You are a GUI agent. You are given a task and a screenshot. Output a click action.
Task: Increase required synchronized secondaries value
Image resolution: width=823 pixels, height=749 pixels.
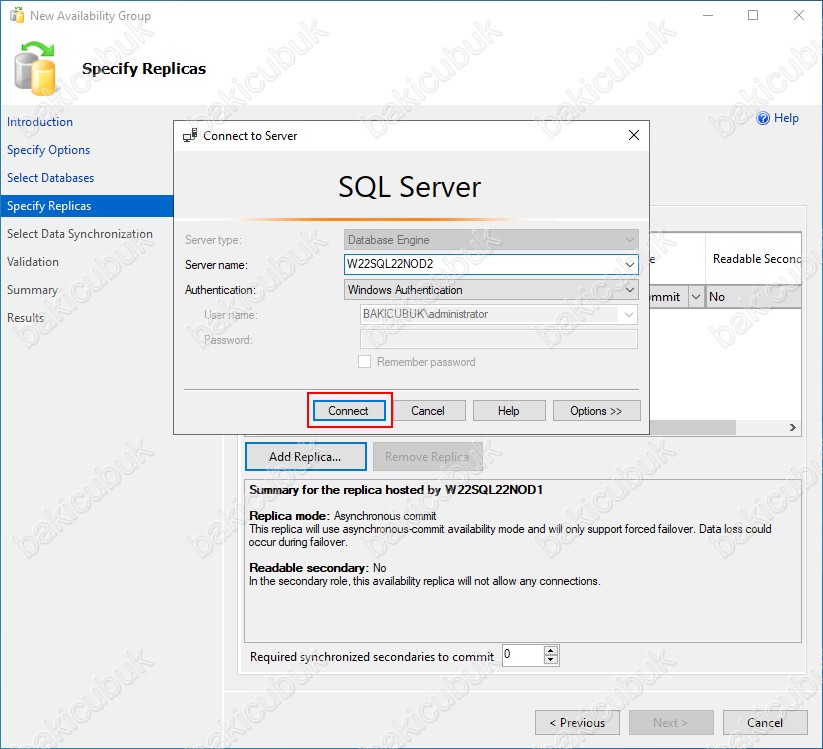tap(551, 651)
